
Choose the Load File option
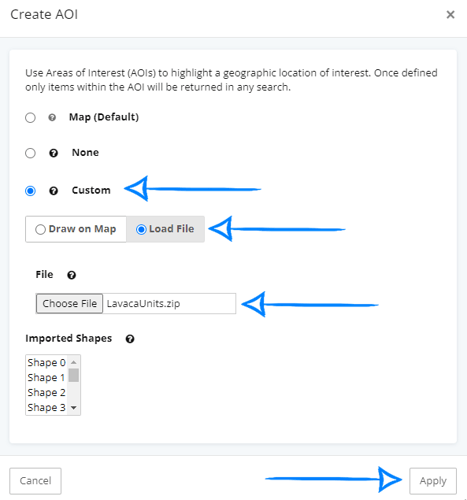(x=165, y=229)
